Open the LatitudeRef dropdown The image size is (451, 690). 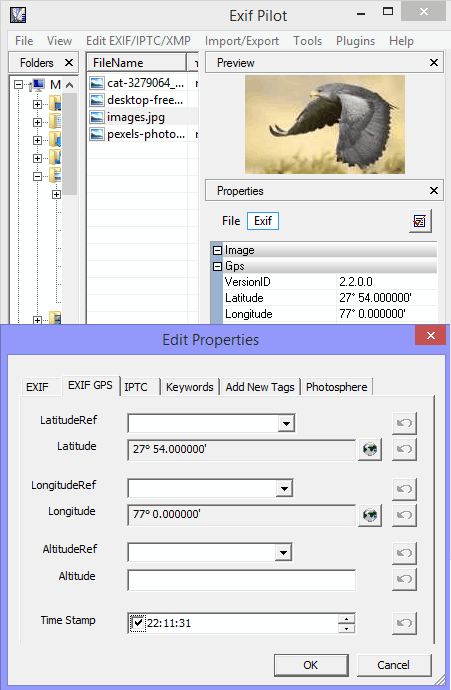click(286, 423)
